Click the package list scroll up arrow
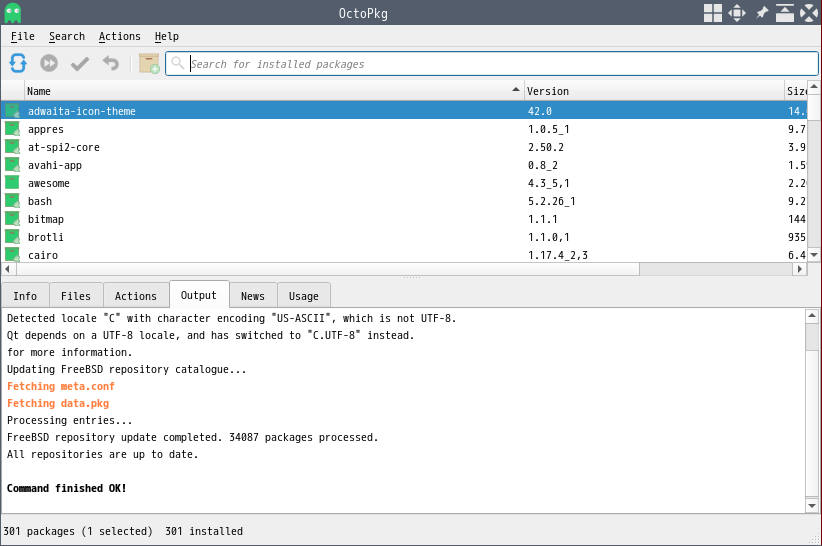The height and width of the screenshot is (546, 822). [x=814, y=86]
